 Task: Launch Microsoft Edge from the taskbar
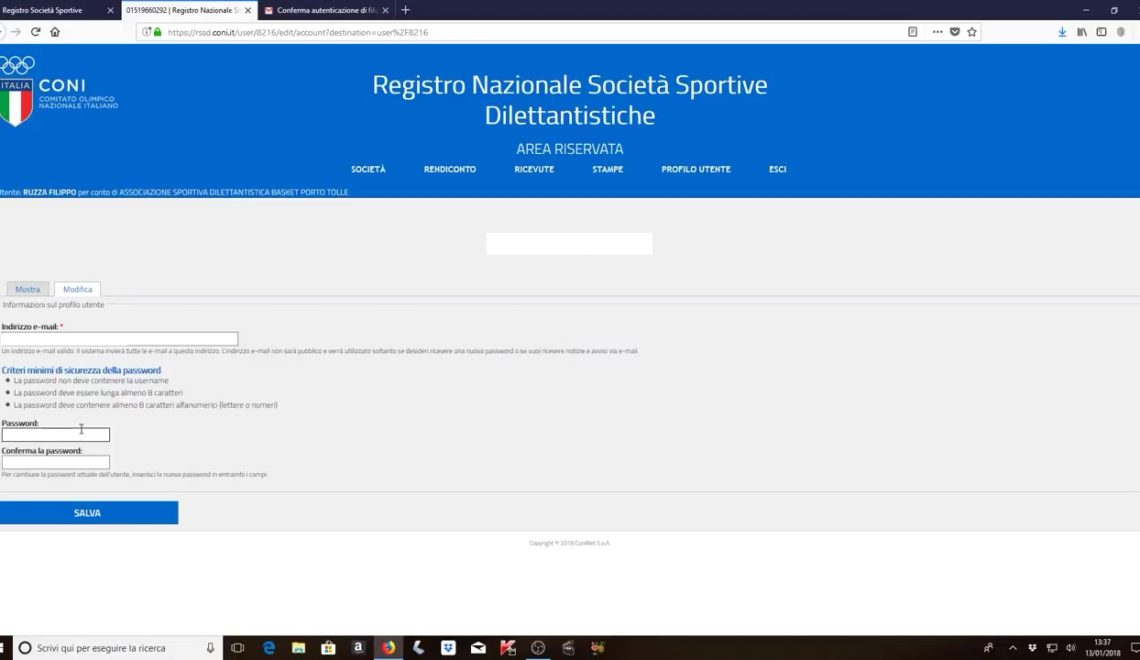click(x=268, y=648)
